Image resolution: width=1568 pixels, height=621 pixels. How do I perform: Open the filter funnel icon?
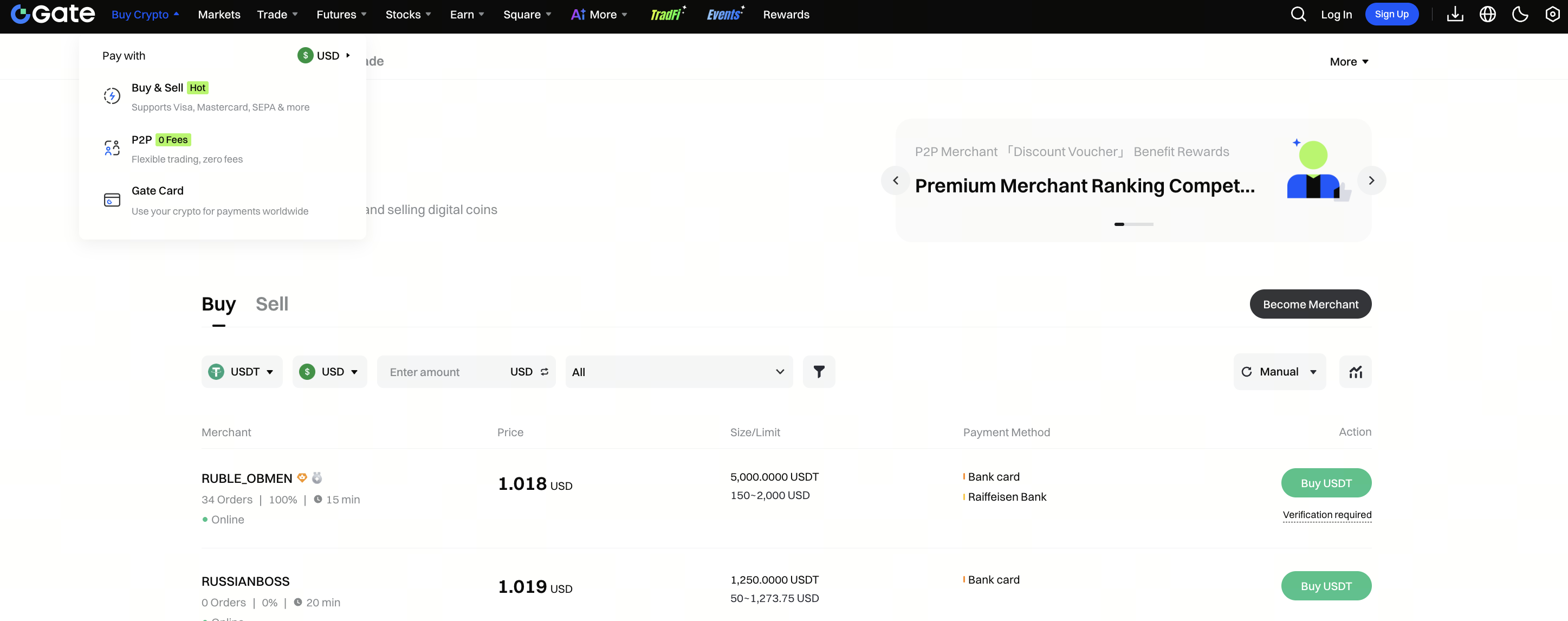tap(819, 371)
